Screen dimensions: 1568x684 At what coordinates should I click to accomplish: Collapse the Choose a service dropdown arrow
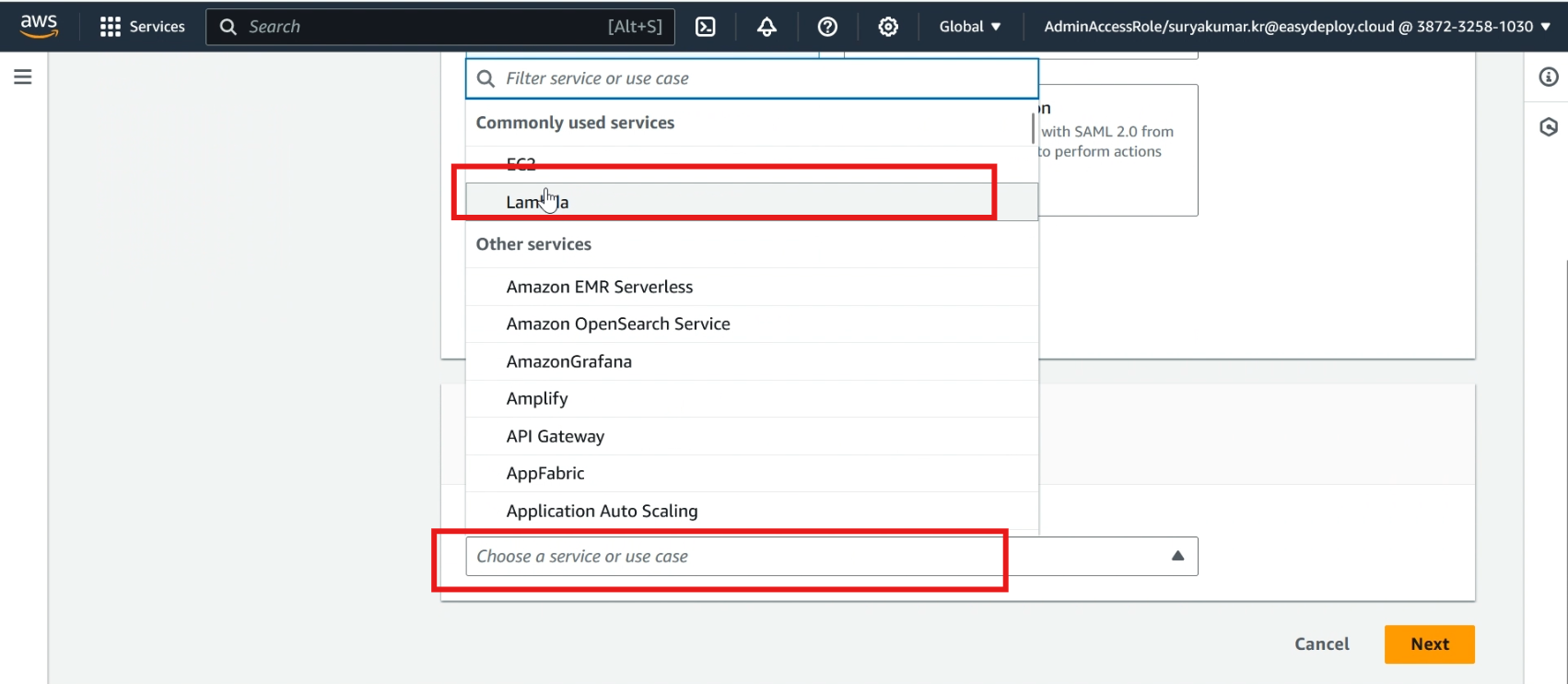[x=1177, y=556]
